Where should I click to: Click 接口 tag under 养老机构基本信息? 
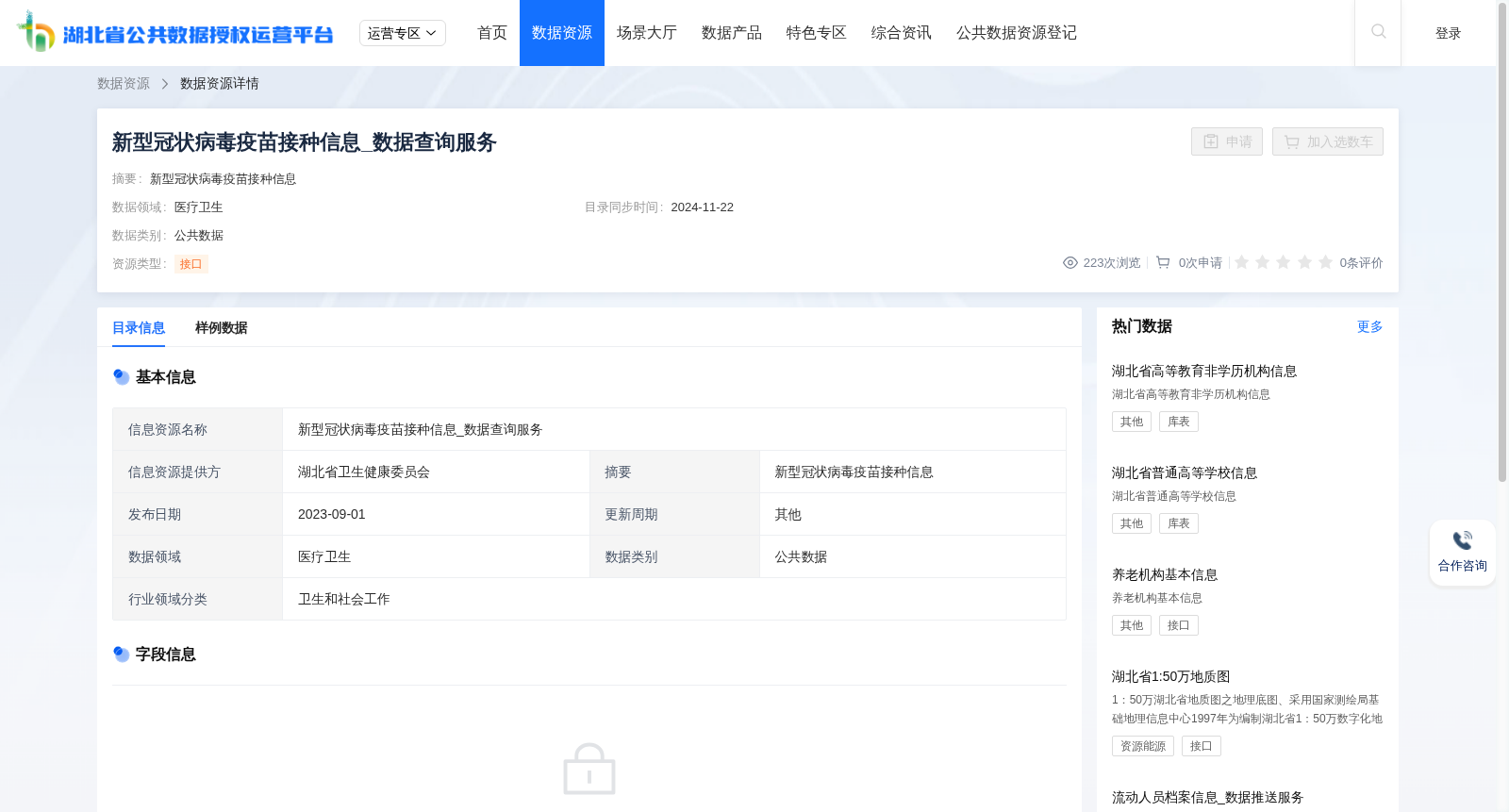coord(1179,625)
